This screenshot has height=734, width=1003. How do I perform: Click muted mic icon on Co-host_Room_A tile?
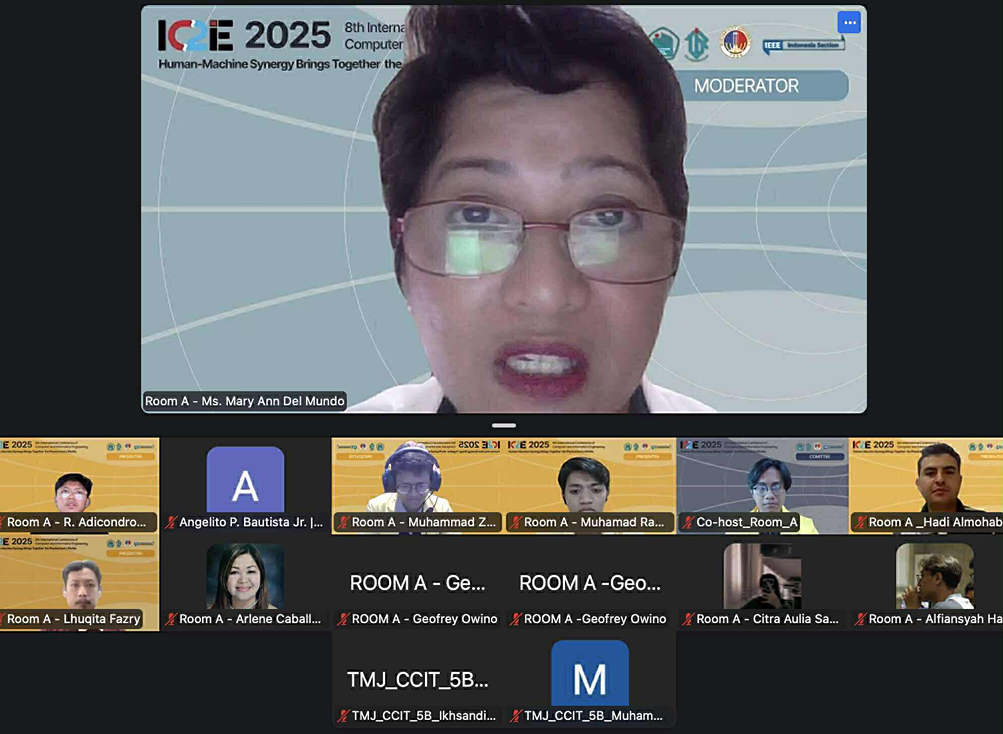(688, 522)
